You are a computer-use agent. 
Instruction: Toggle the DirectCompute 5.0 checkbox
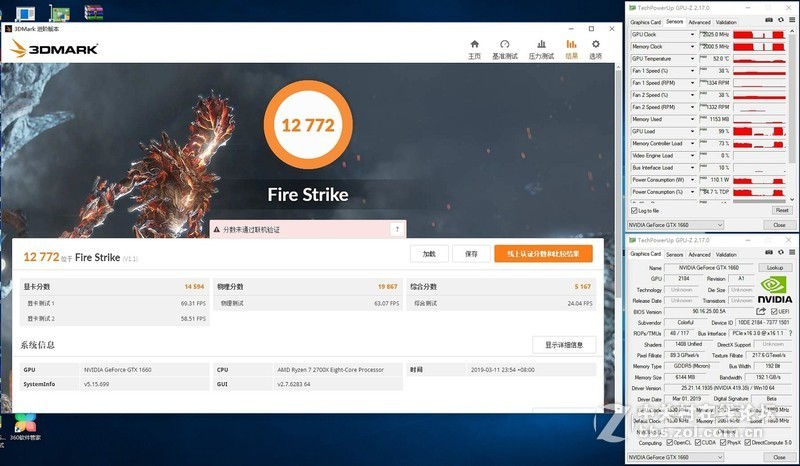click(747, 443)
